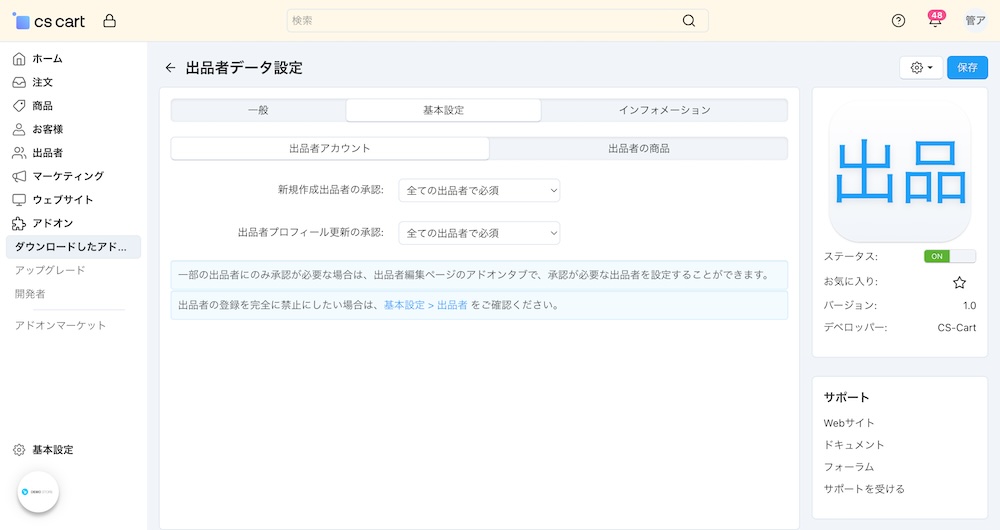This screenshot has height=530, width=1000.
Task: Click the サポート section heading
Action: tap(846, 397)
